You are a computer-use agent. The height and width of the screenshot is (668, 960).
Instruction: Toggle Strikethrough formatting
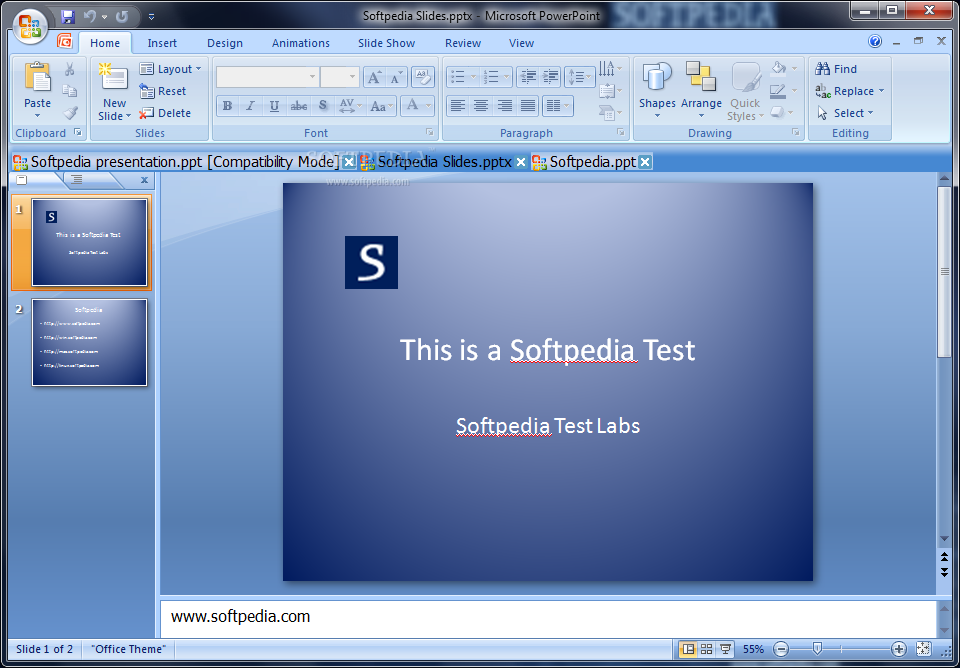point(299,106)
